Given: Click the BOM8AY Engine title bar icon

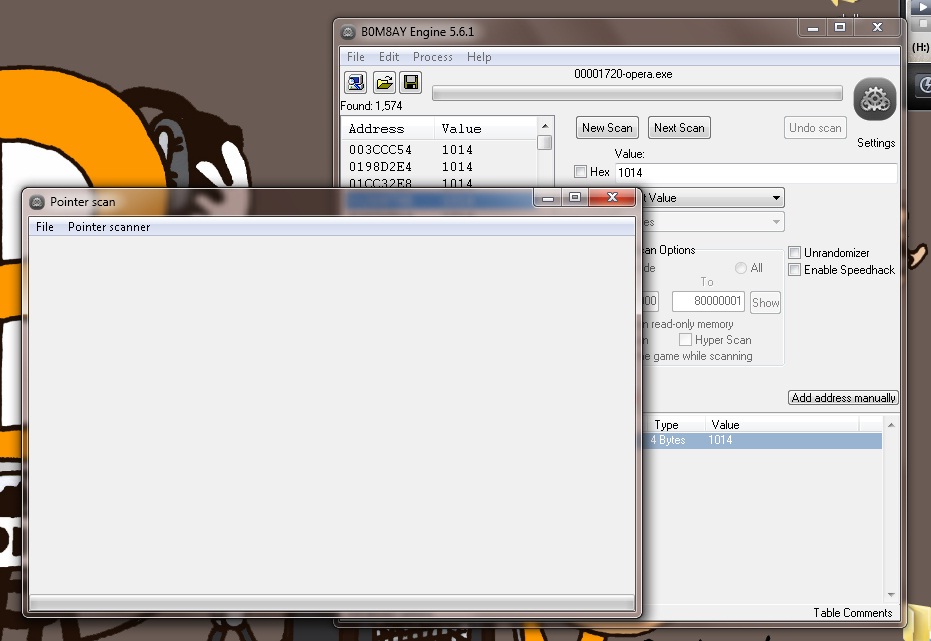Looking at the screenshot, I should 348,30.
